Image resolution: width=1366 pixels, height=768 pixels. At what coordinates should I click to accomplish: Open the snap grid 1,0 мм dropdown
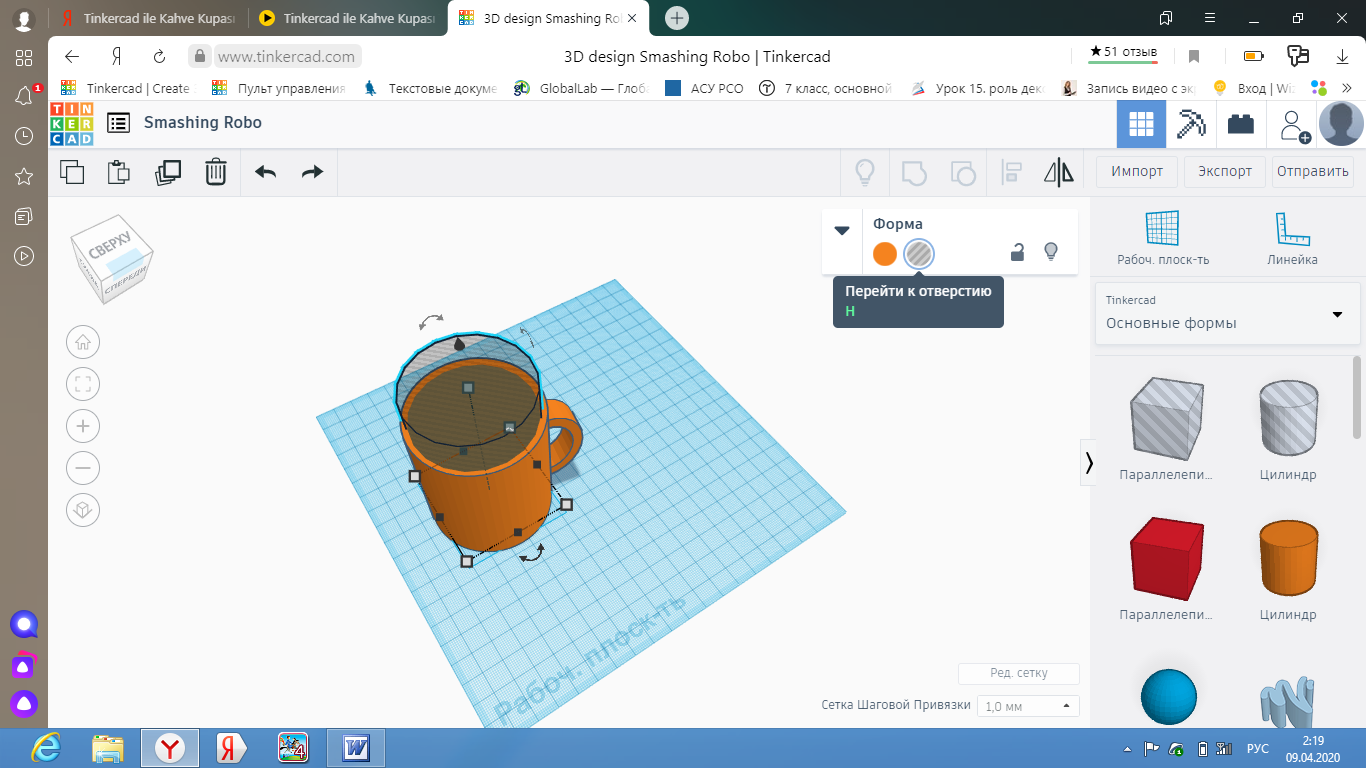1028,706
